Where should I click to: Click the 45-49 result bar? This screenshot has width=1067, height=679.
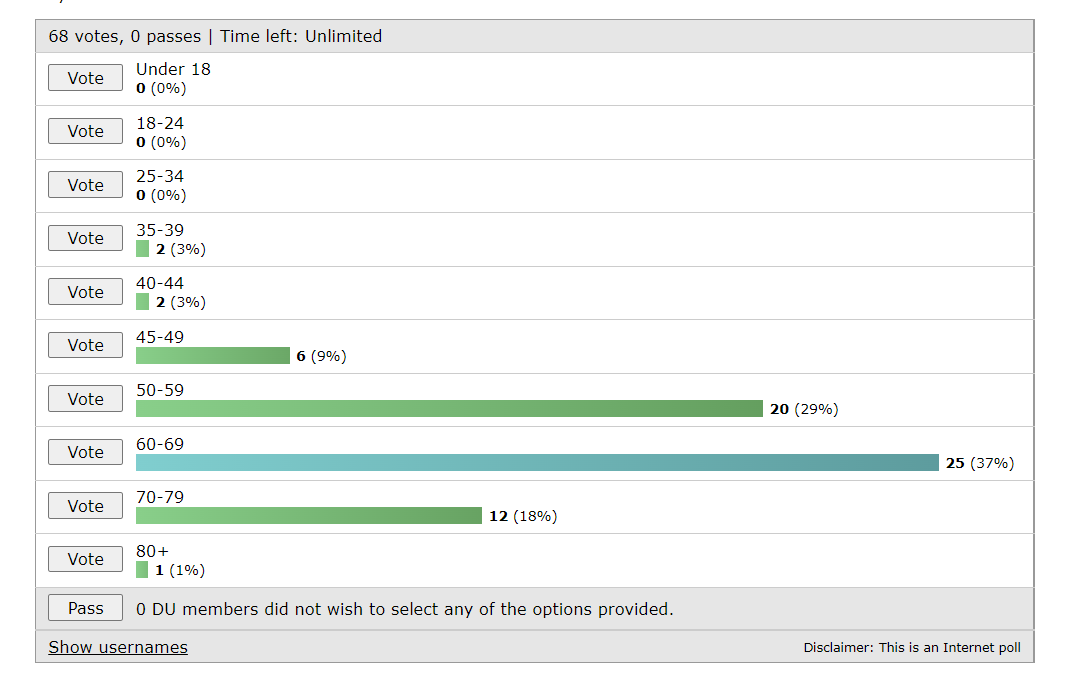click(212, 356)
